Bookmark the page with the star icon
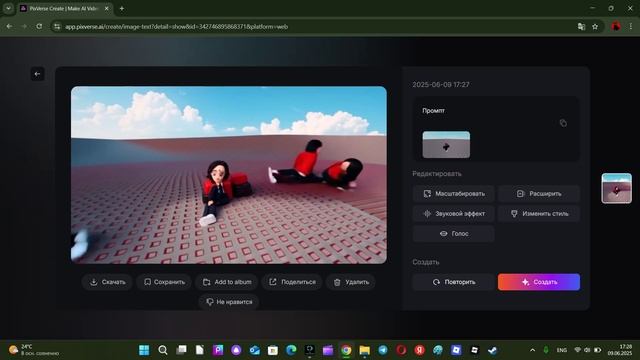The image size is (640, 360). tap(595, 27)
